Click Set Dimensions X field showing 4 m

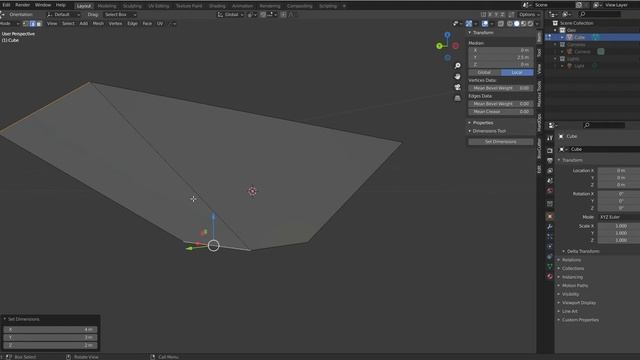(50, 329)
